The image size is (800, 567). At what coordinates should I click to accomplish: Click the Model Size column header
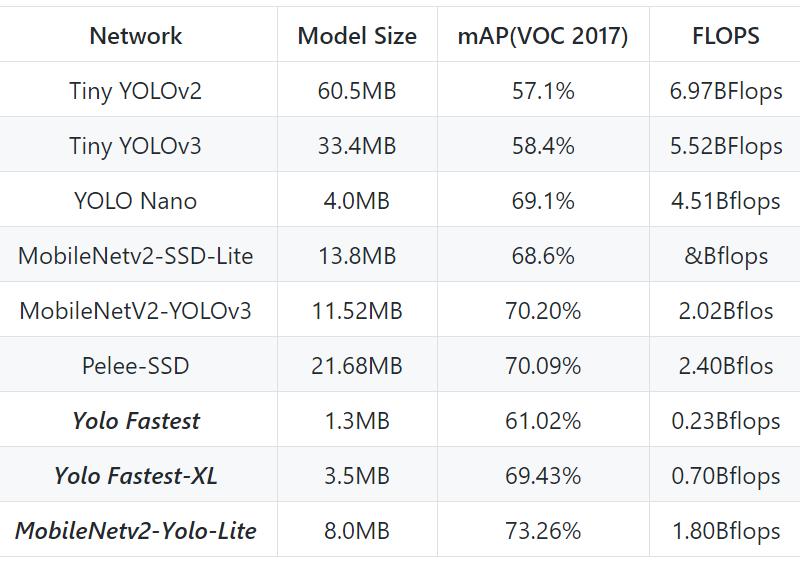[x=357, y=36]
